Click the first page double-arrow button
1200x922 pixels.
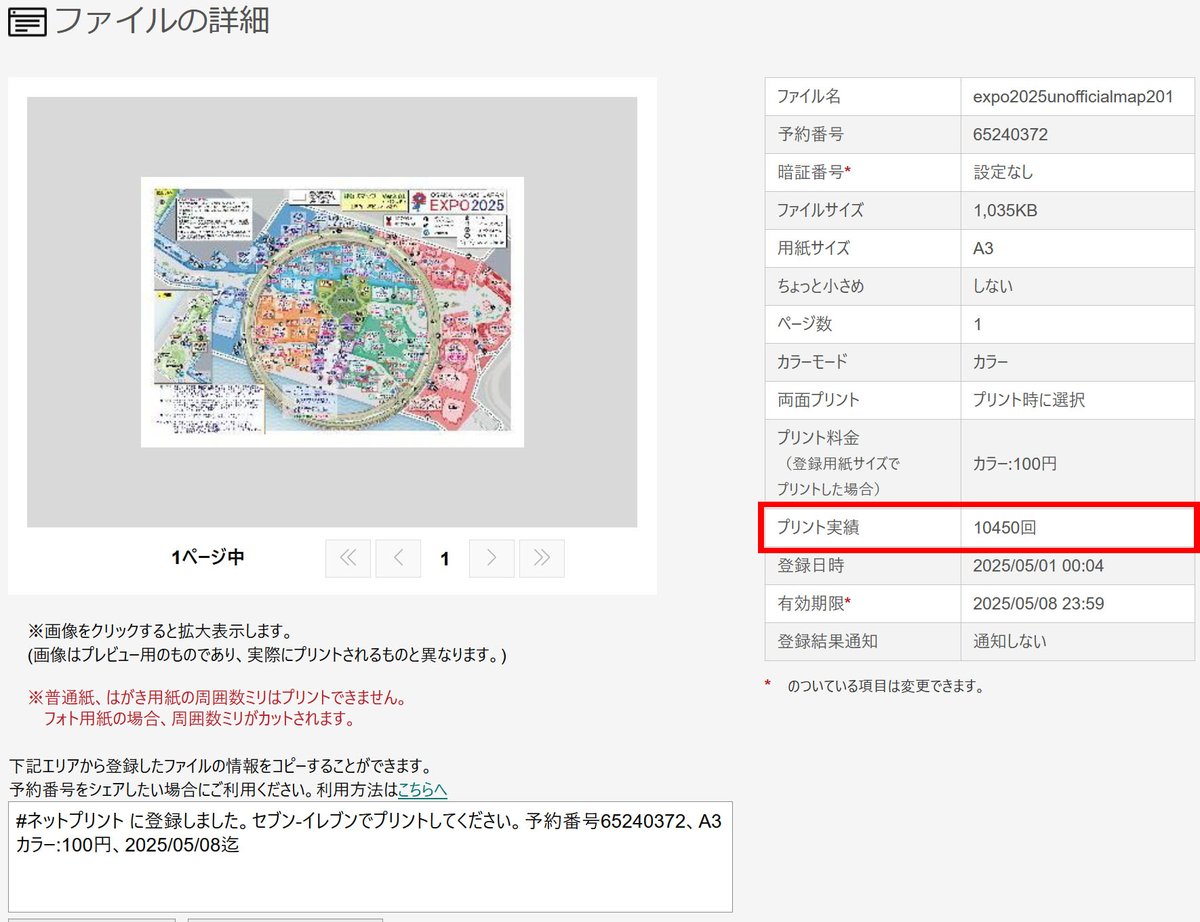348,559
